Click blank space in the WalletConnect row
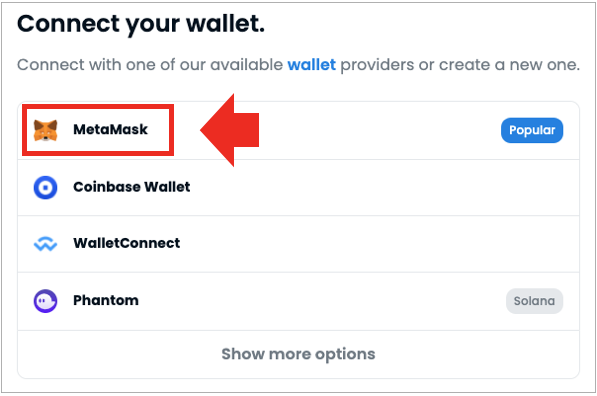Image resolution: width=597 pixels, height=396 pixels. pos(381,244)
